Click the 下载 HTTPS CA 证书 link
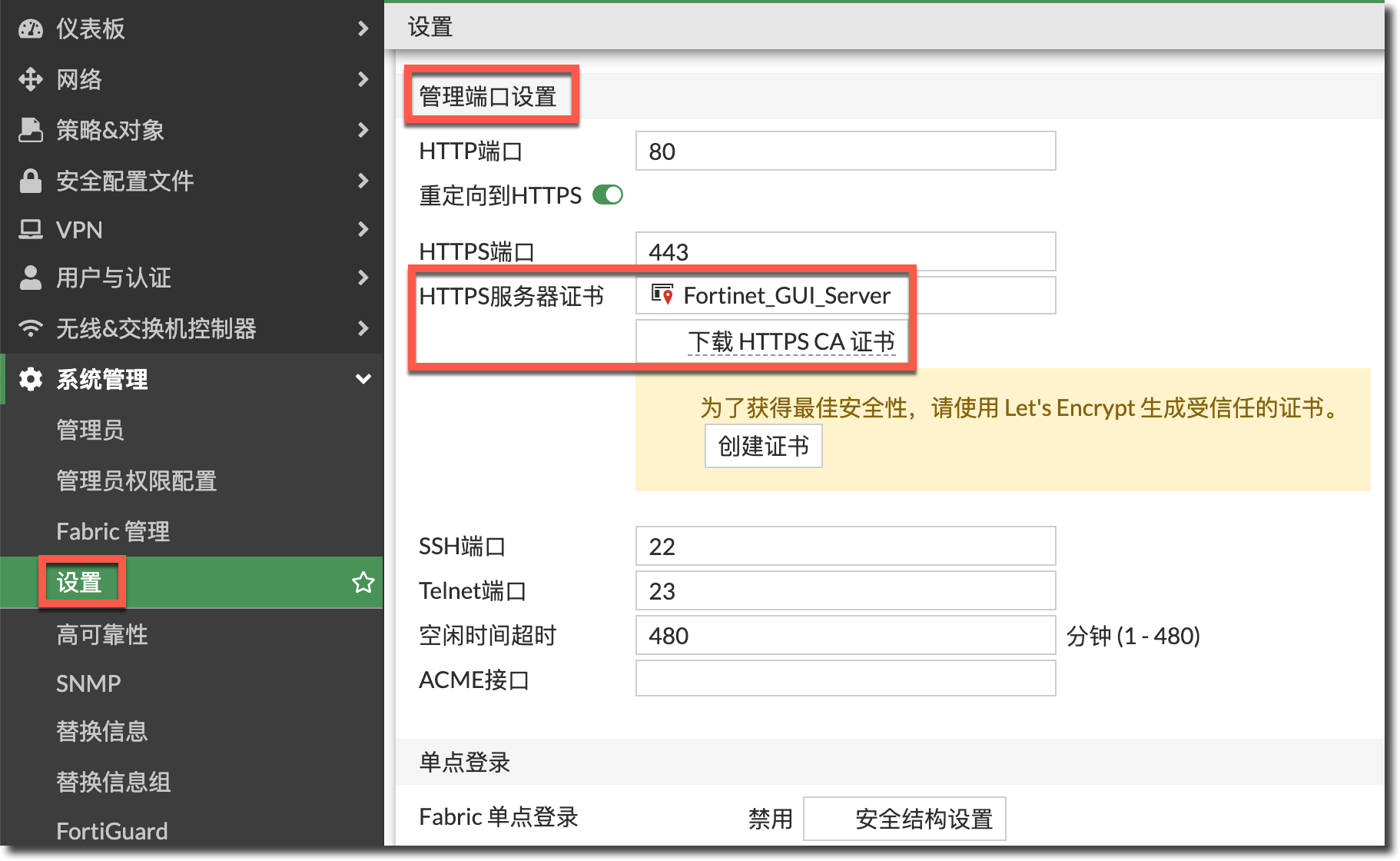 (x=791, y=341)
